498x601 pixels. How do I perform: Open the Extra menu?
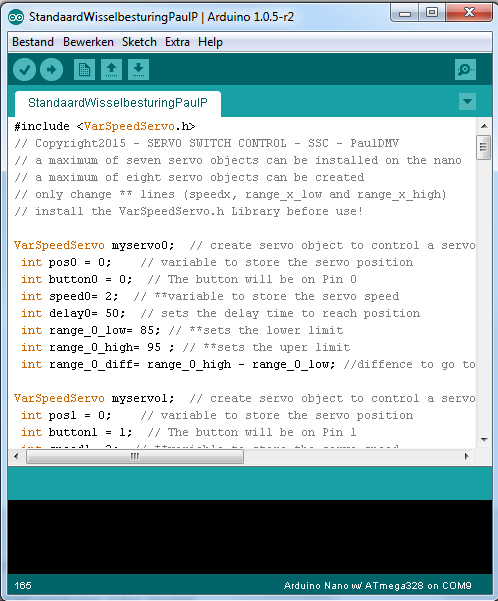click(177, 42)
